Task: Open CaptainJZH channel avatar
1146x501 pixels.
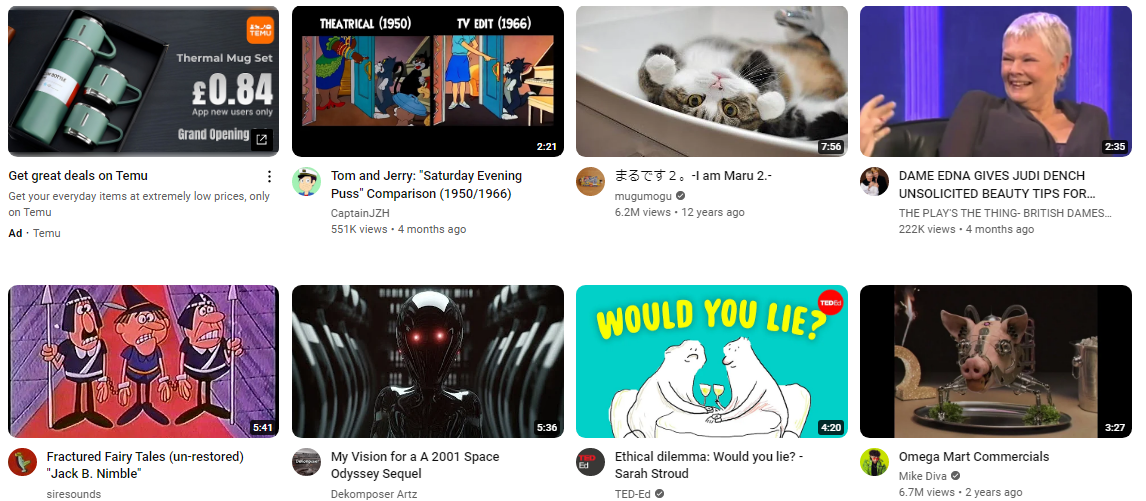Action: tap(306, 181)
